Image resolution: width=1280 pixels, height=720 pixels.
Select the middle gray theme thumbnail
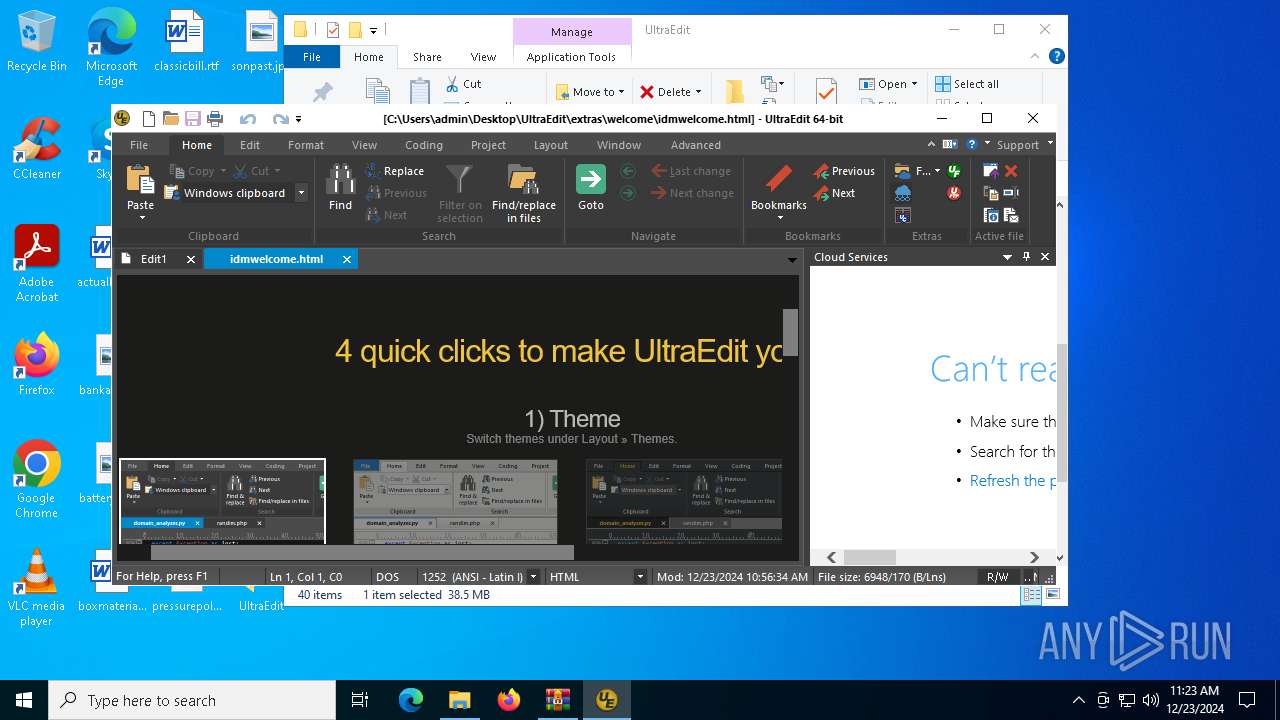pyautogui.click(x=455, y=500)
